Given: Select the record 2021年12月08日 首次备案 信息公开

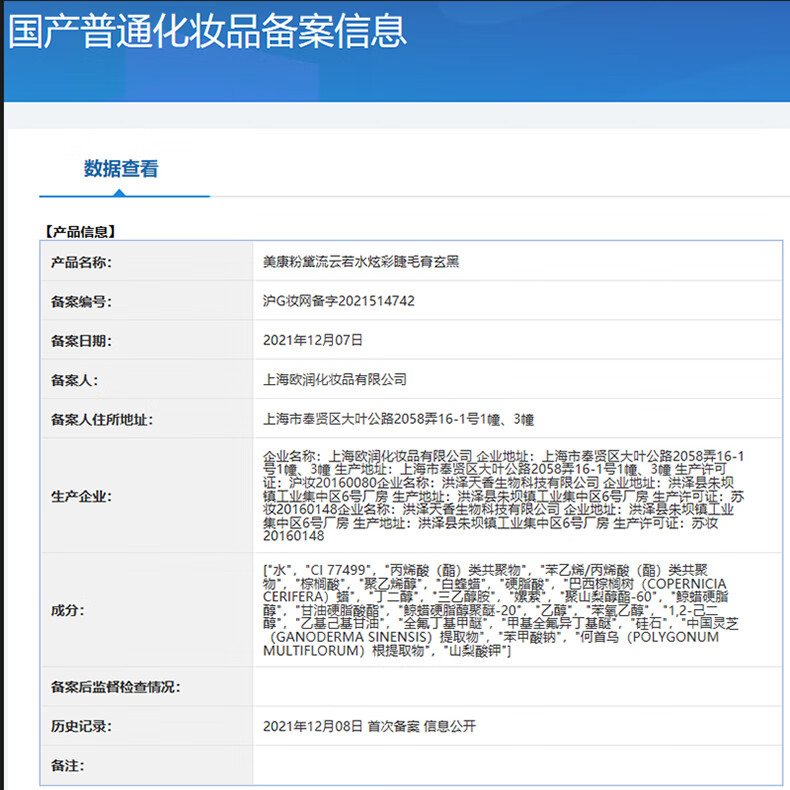Looking at the screenshot, I should click(x=369, y=726).
